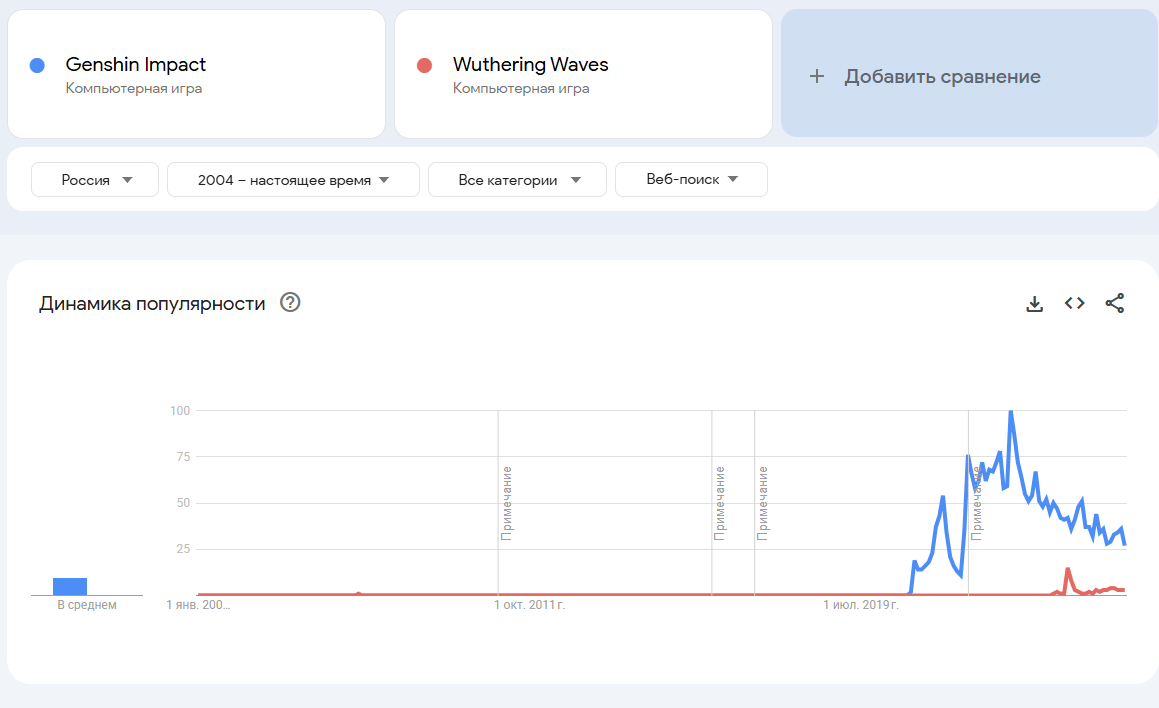The image size is (1159, 708).
Task: Click the Динамика популярности heading
Action: (152, 304)
